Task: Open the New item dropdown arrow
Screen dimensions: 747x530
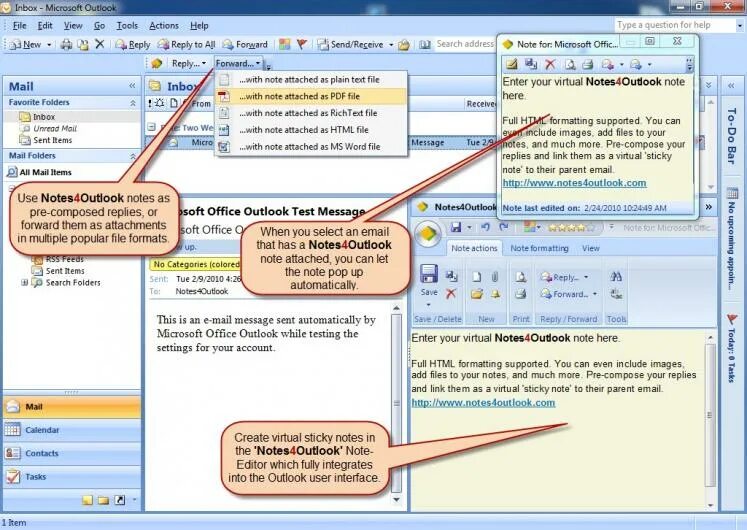Action: tap(49, 45)
